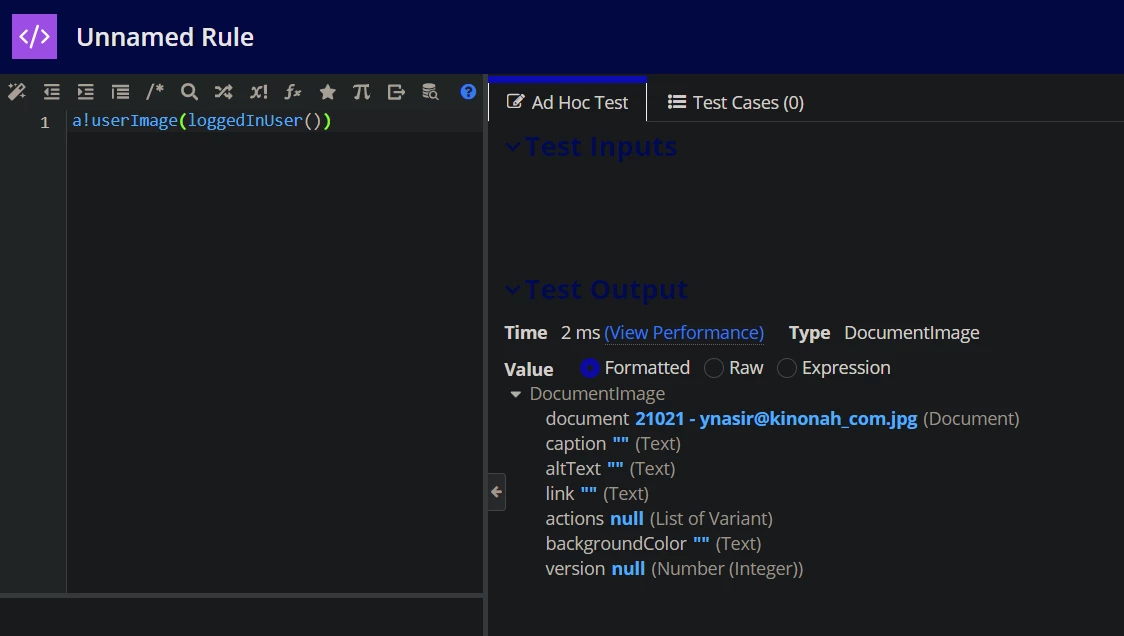Click the magic wand format icon
Screen dimensions: 1124x636
coord(16,92)
